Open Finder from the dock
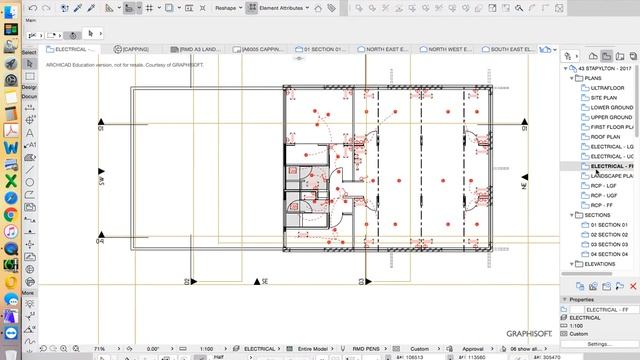 point(11,11)
